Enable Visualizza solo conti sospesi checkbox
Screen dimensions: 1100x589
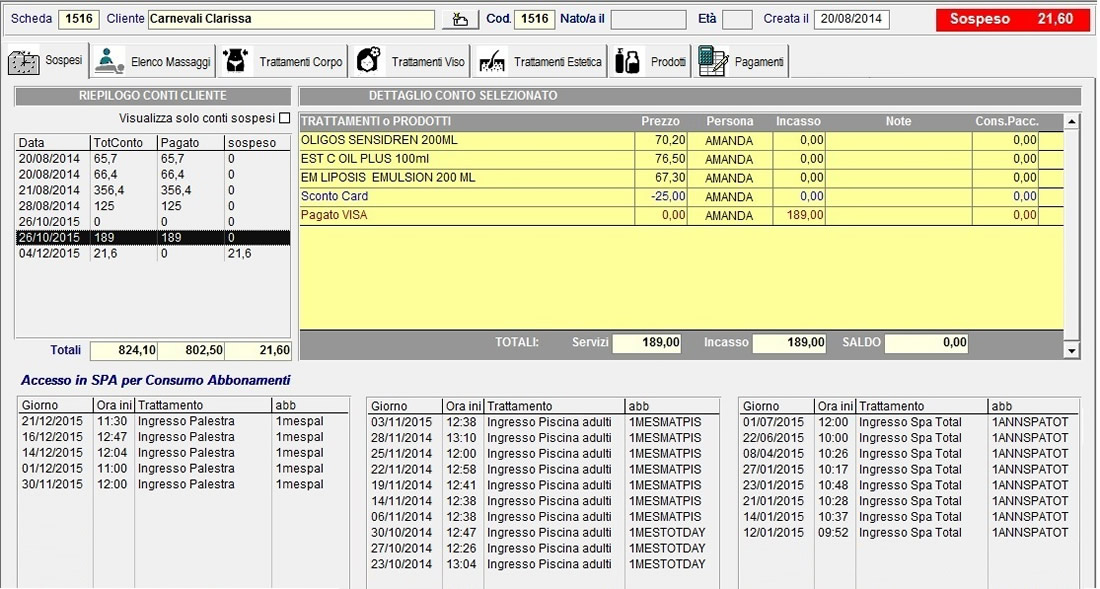coord(284,118)
